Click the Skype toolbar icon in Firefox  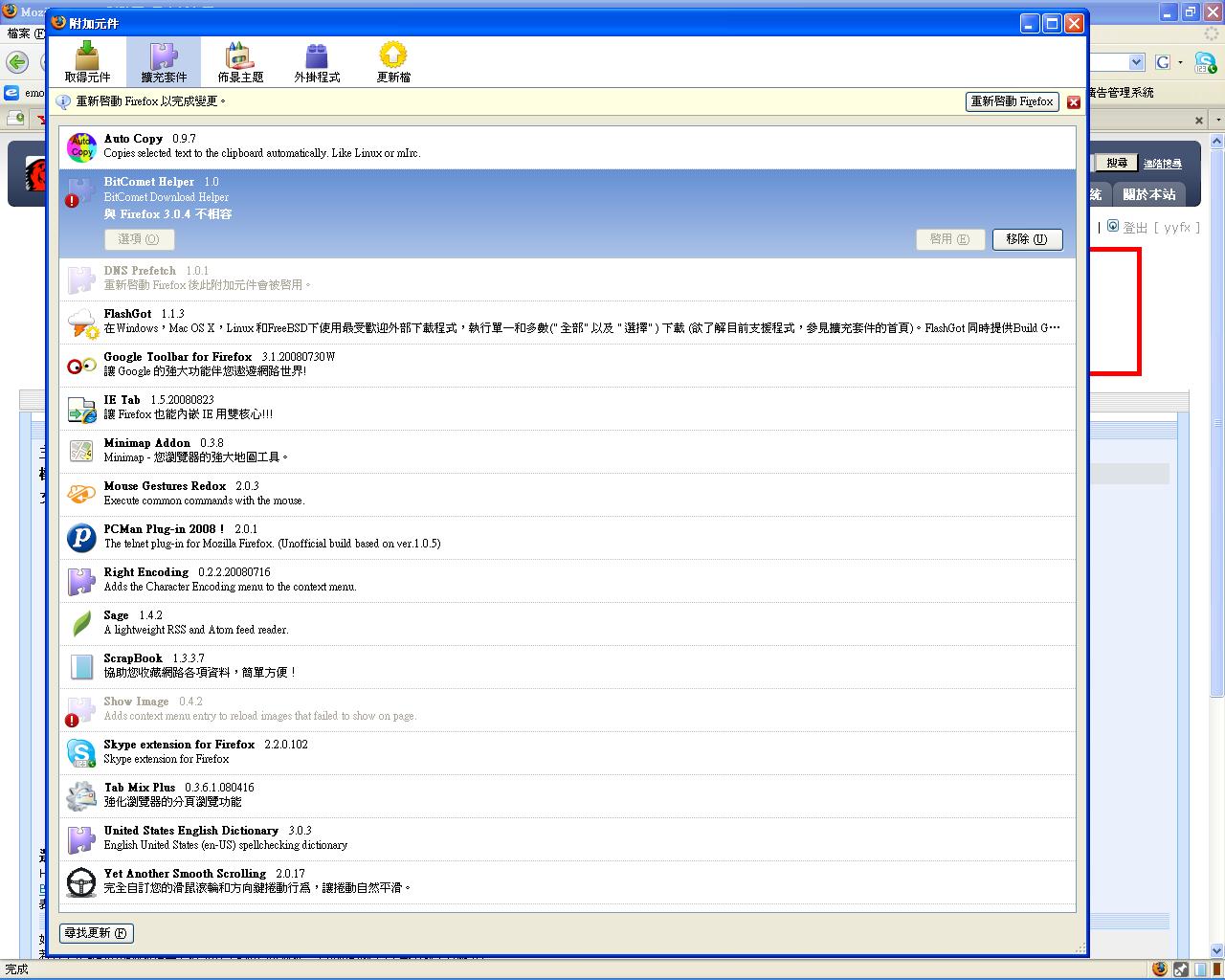click(x=1204, y=62)
